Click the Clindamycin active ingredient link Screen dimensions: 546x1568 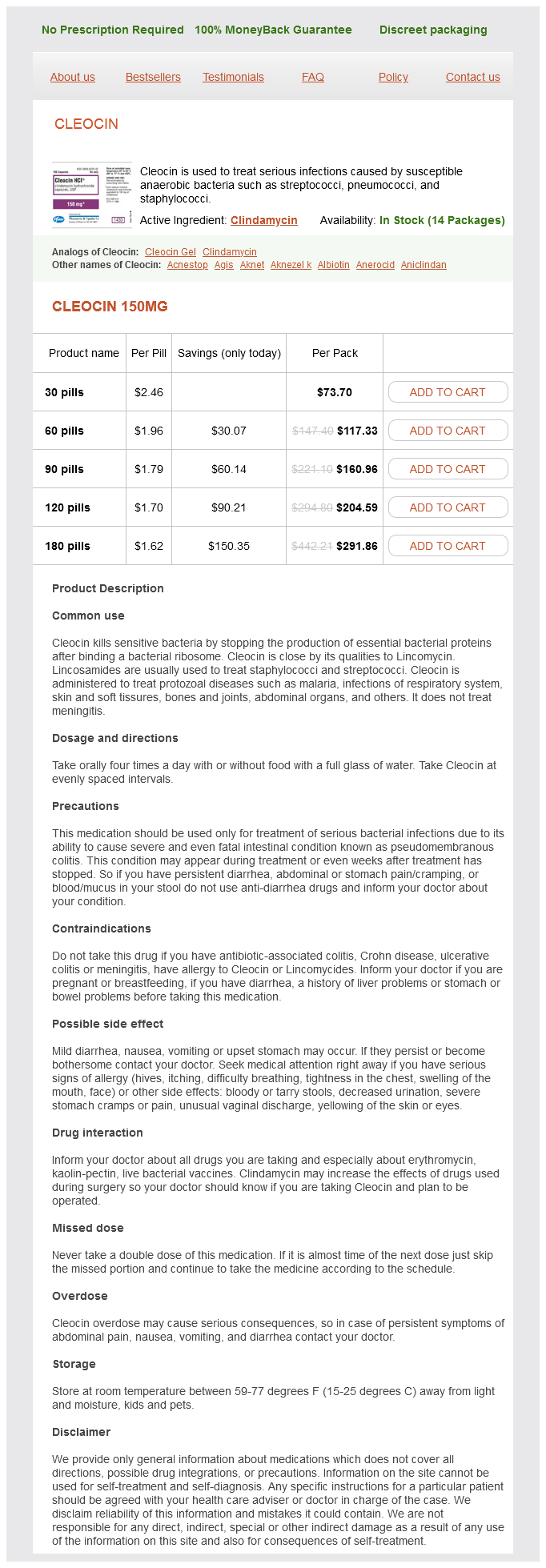(264, 220)
